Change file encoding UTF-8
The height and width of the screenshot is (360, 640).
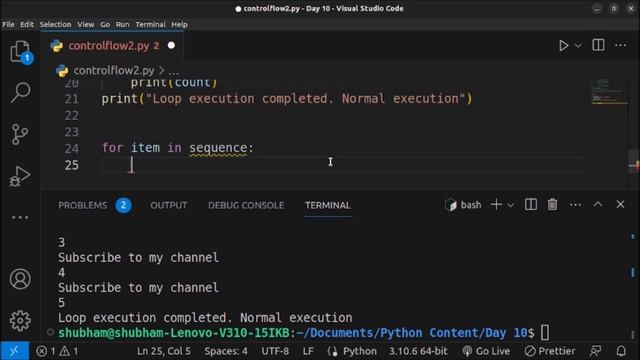coord(275,351)
